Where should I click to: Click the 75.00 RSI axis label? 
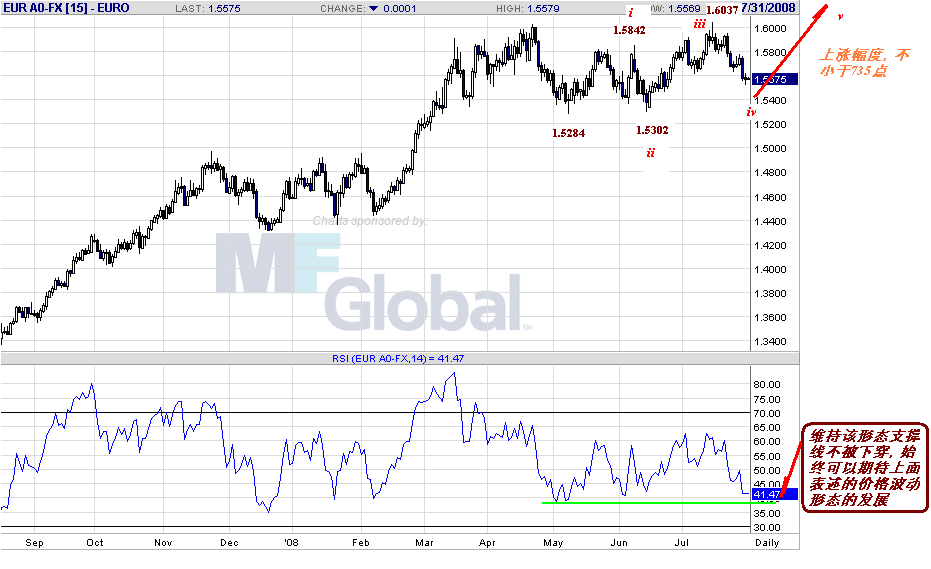click(x=767, y=400)
